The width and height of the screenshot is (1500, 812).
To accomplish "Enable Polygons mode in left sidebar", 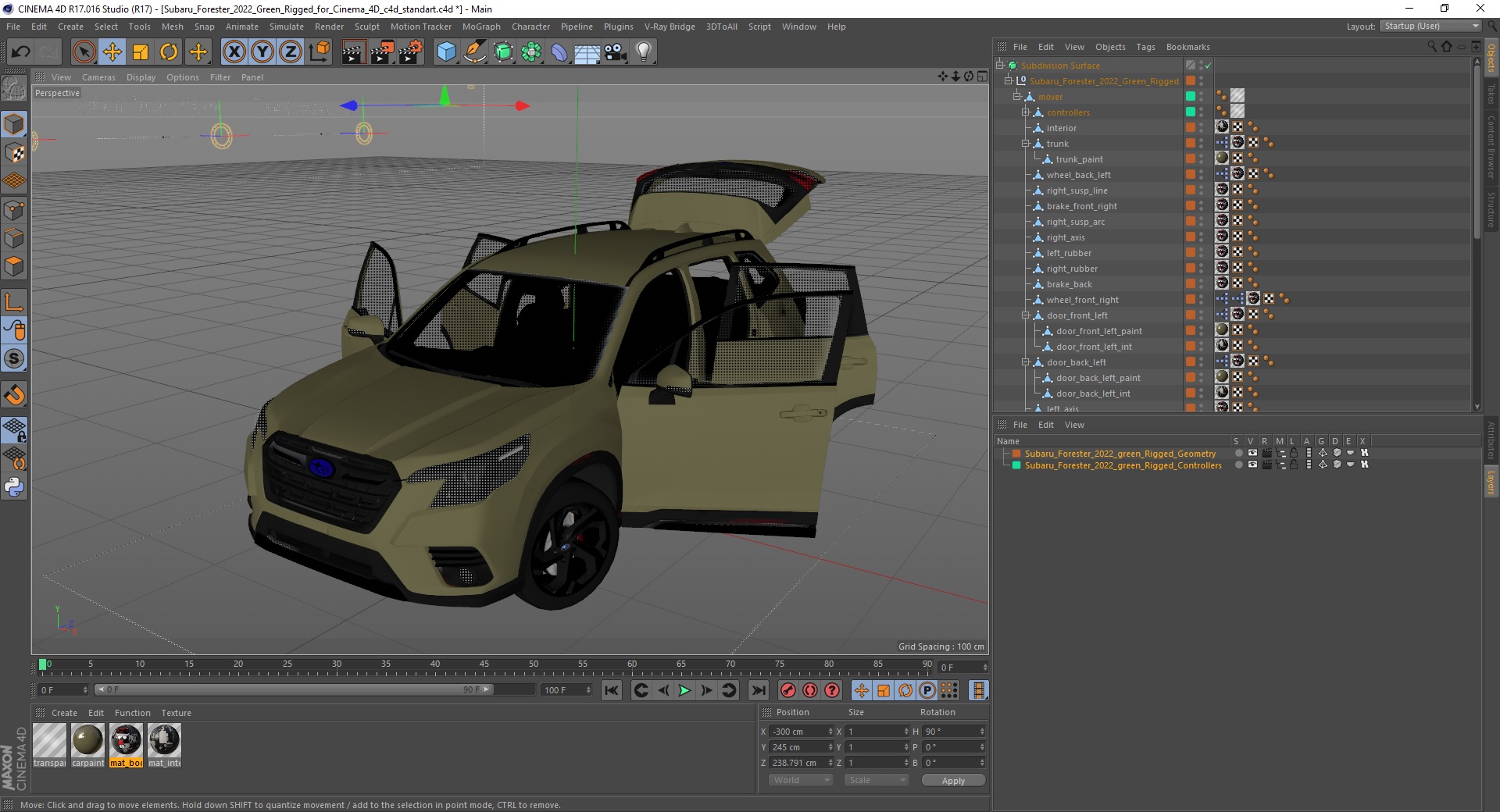I will 14,266.
